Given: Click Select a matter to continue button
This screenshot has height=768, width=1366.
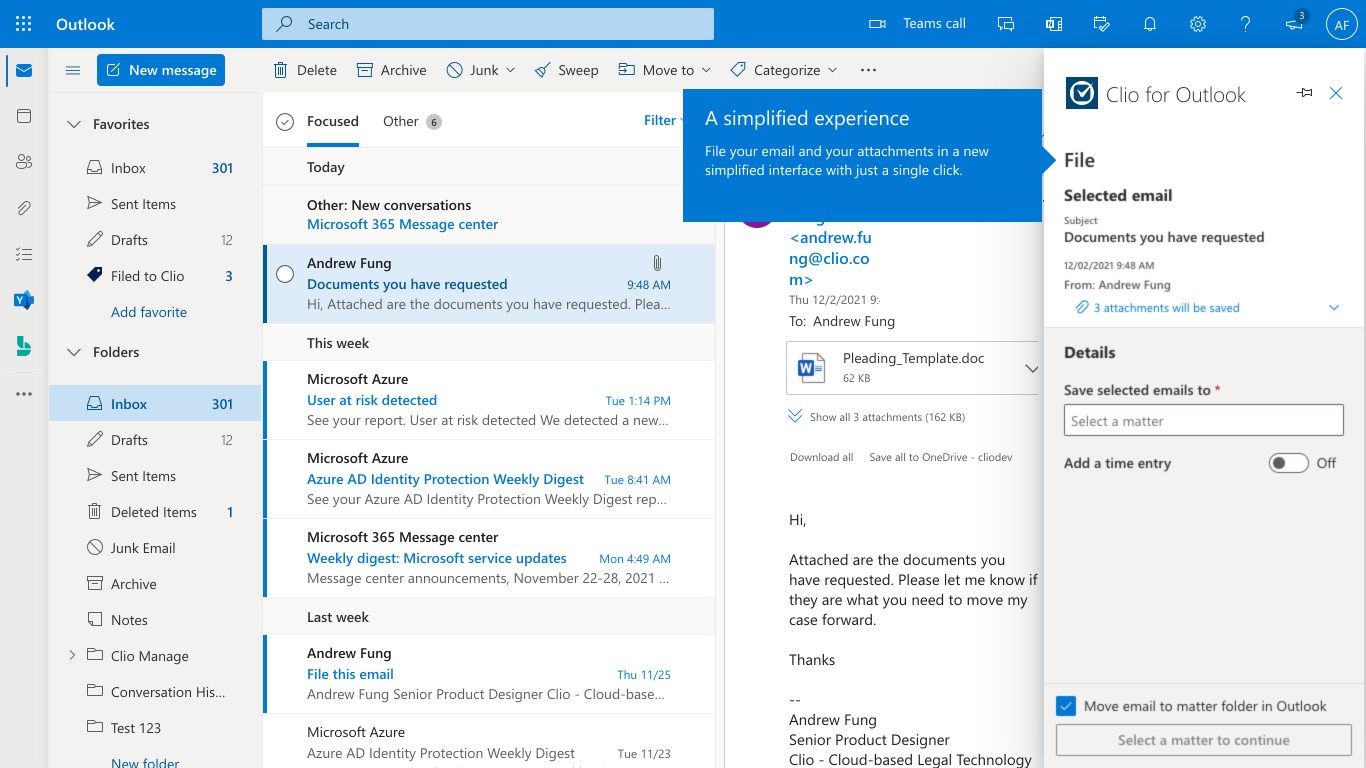Looking at the screenshot, I should coord(1204,740).
